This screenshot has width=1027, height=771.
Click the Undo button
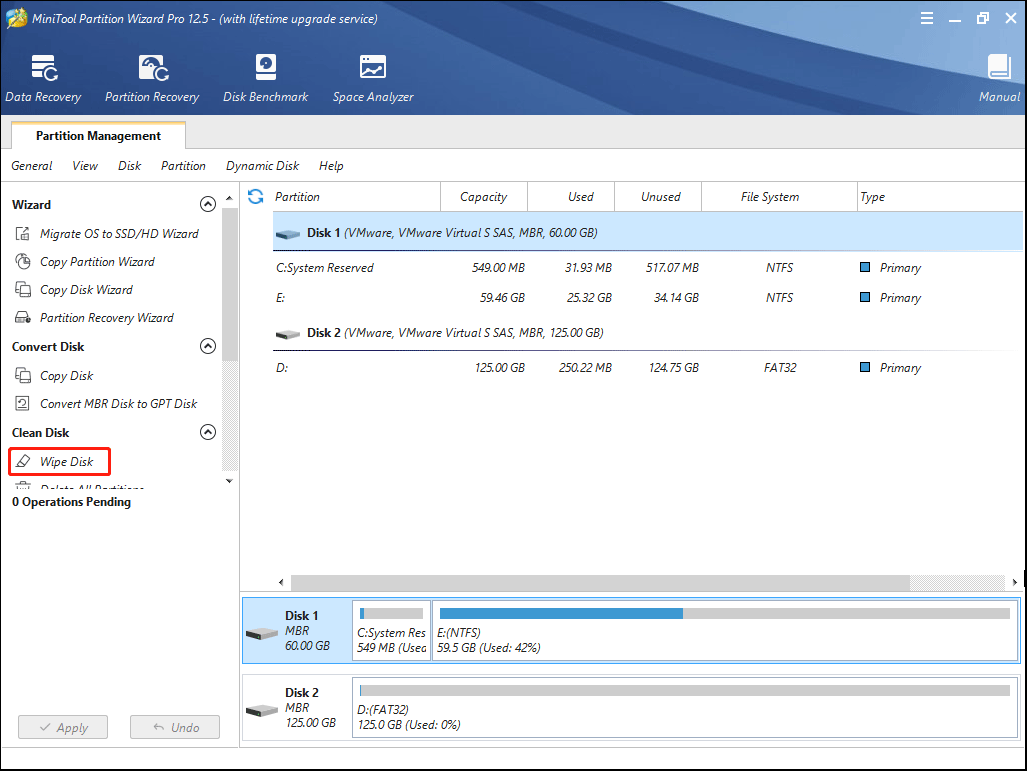point(175,727)
